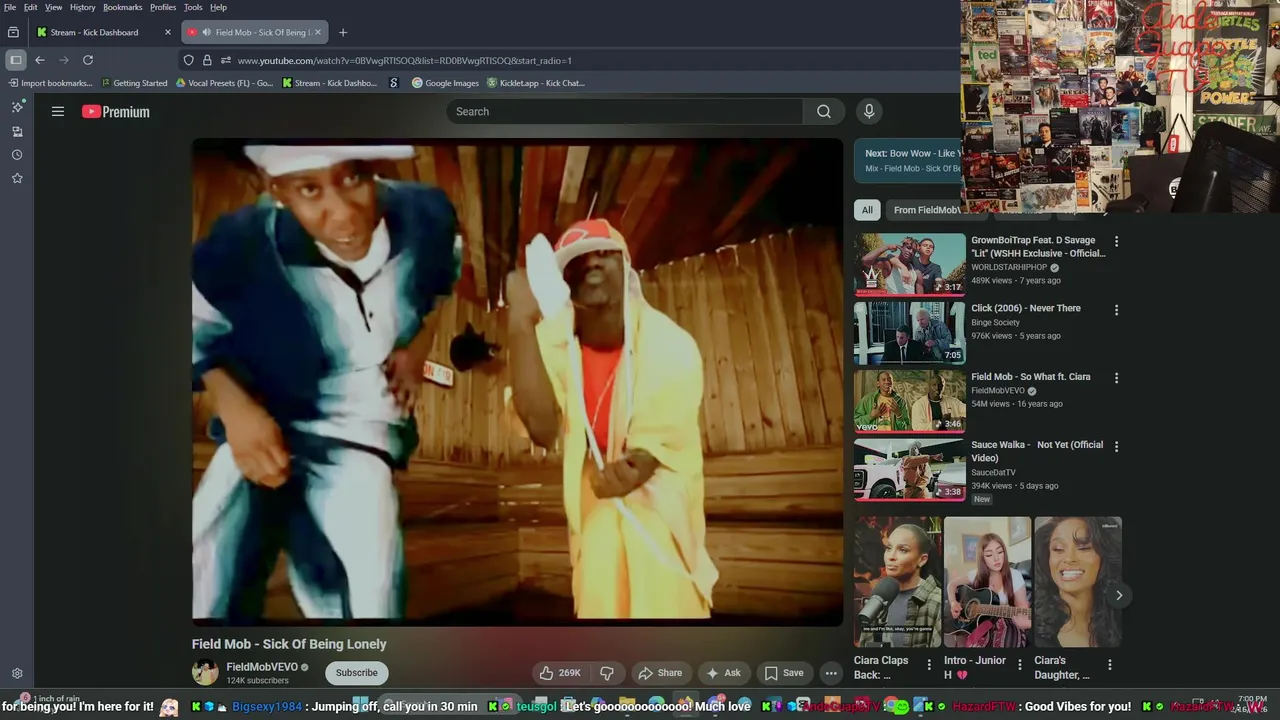Open the FieldMobVEVO channel avatar
Screen dimensions: 1280x720
point(205,673)
